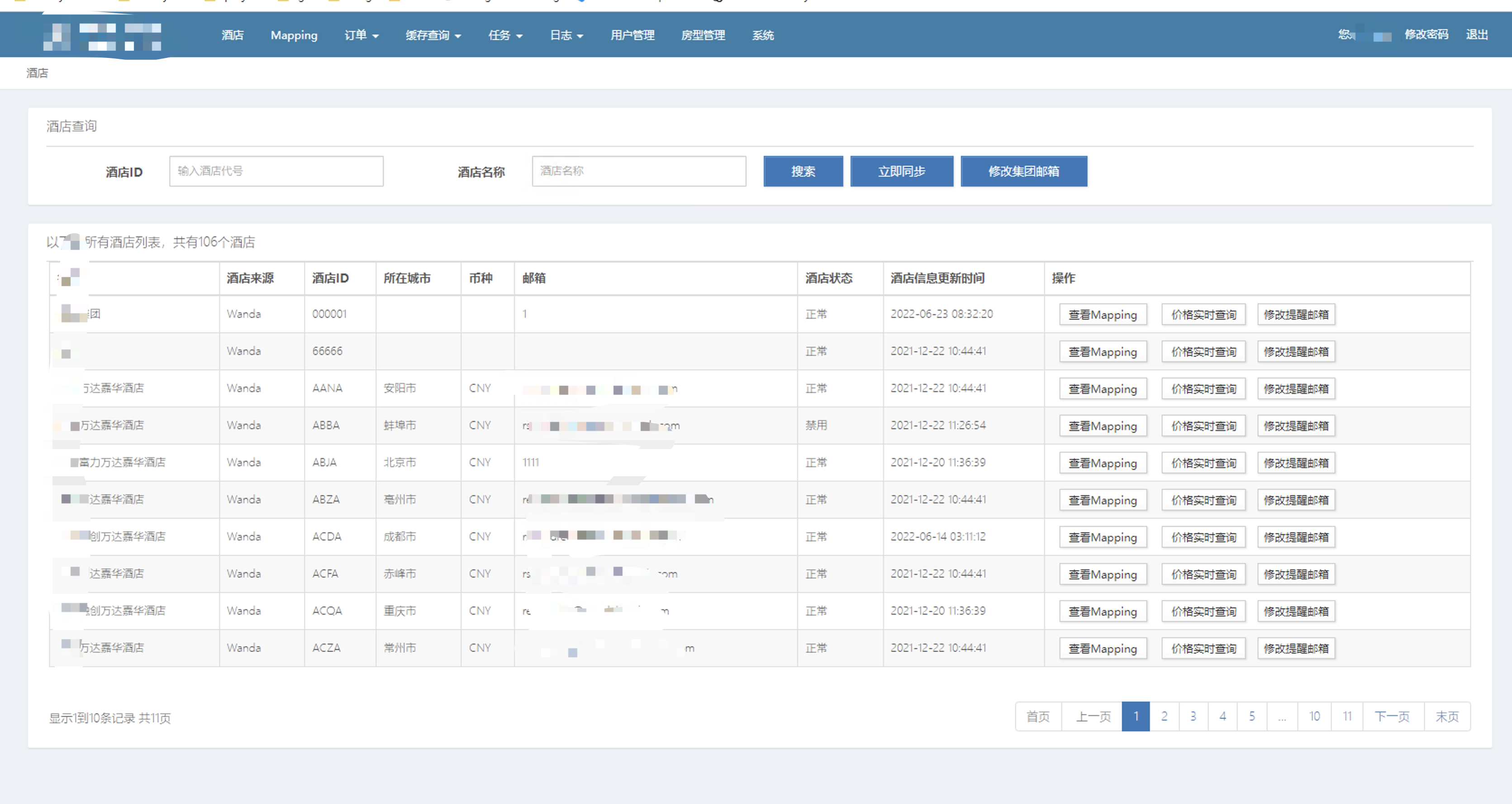Image resolution: width=1512 pixels, height=804 pixels.
Task: Click 修改提醒邮箱 for hotel 000001
Action: tap(1295, 314)
